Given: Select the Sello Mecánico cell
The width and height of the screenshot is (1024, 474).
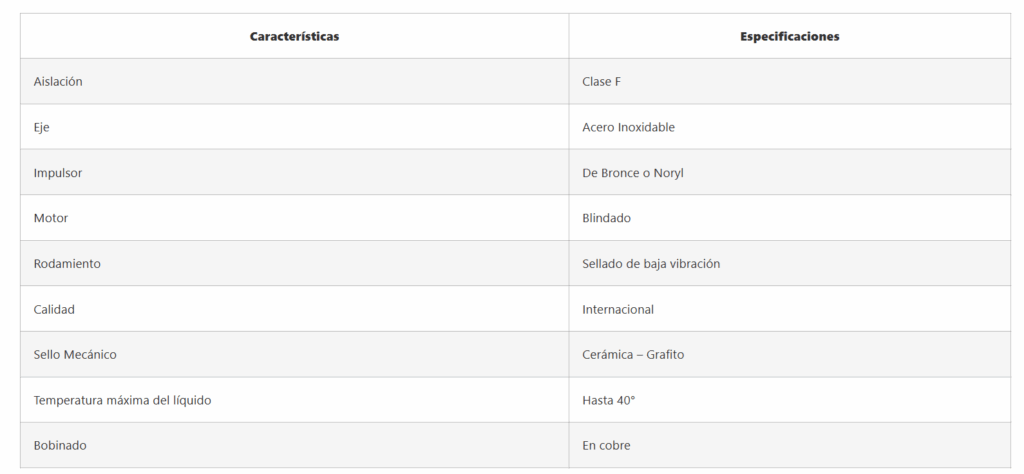Looking at the screenshot, I should 75,355.
